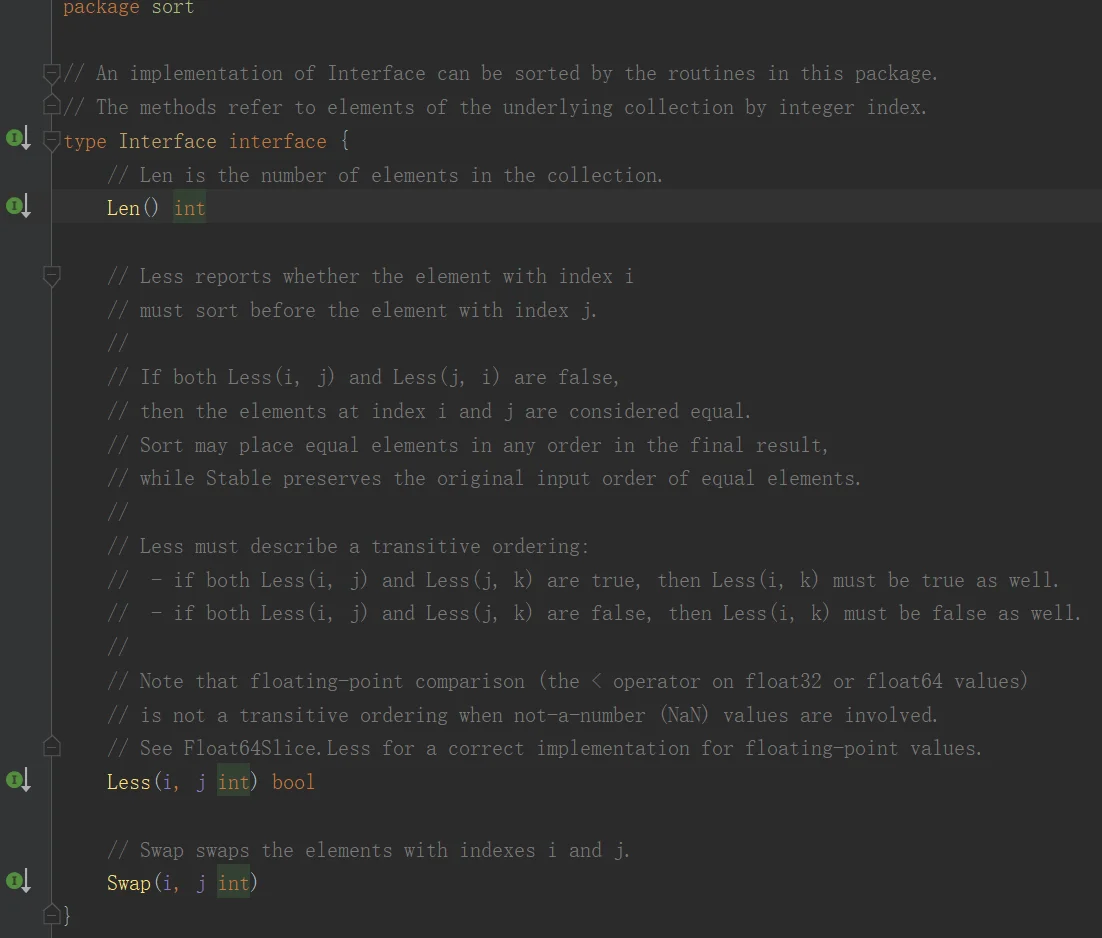Fold the comment starting "Less reports whether"
Screen dimensions: 1102x938
[52, 276]
